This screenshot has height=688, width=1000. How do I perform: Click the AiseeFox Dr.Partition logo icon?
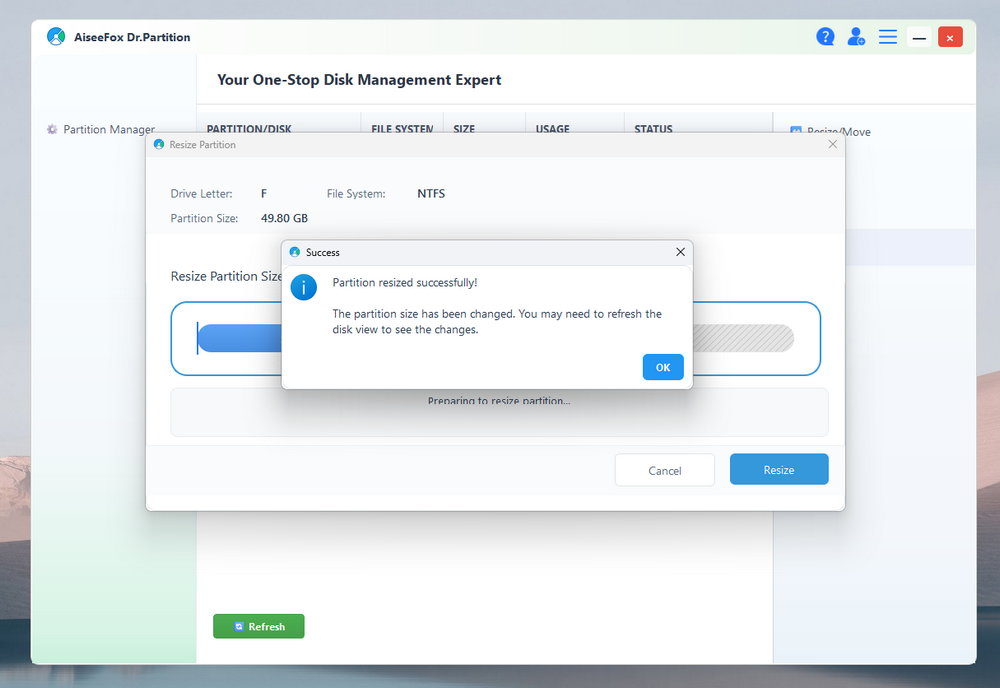coord(56,37)
